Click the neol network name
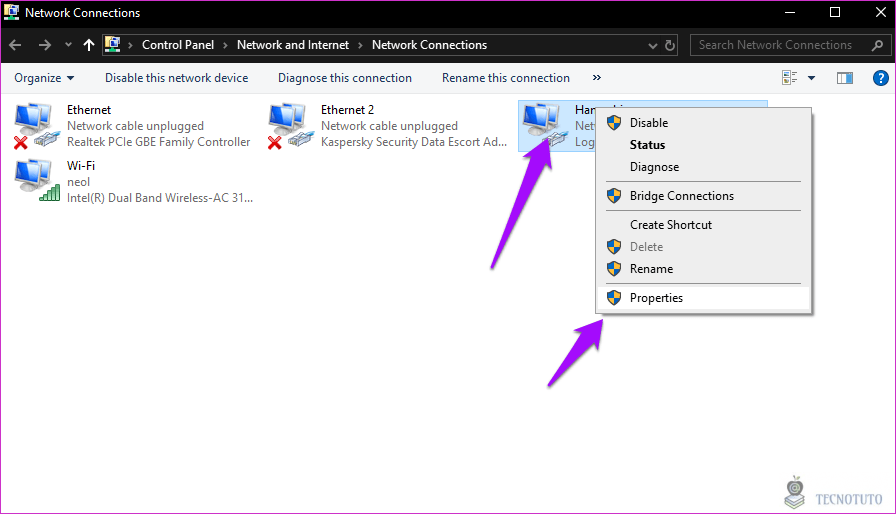The image size is (896, 514). [x=78, y=182]
